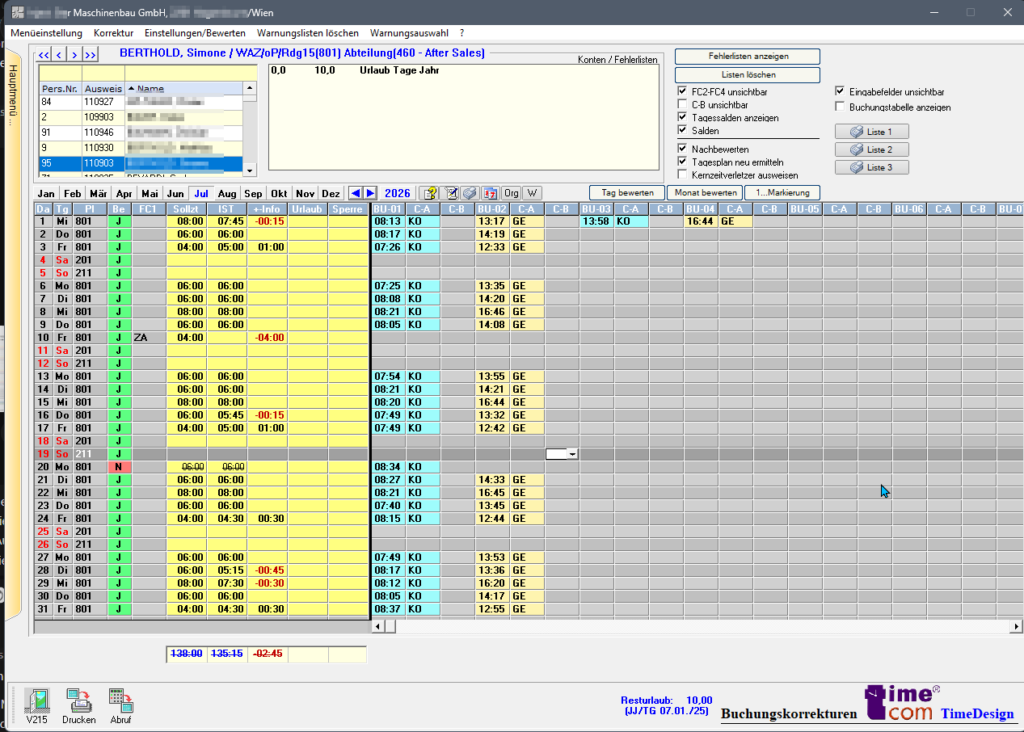This screenshot has width=1024, height=732.
Task: Go to the previous employee record (<)
Action: coord(59,55)
